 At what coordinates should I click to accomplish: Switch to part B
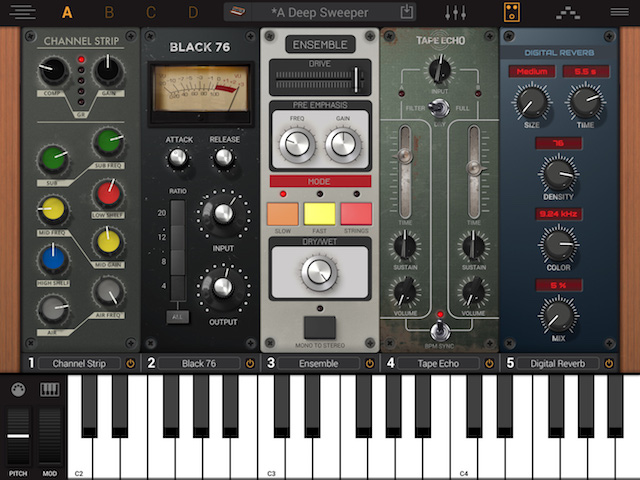coord(109,12)
